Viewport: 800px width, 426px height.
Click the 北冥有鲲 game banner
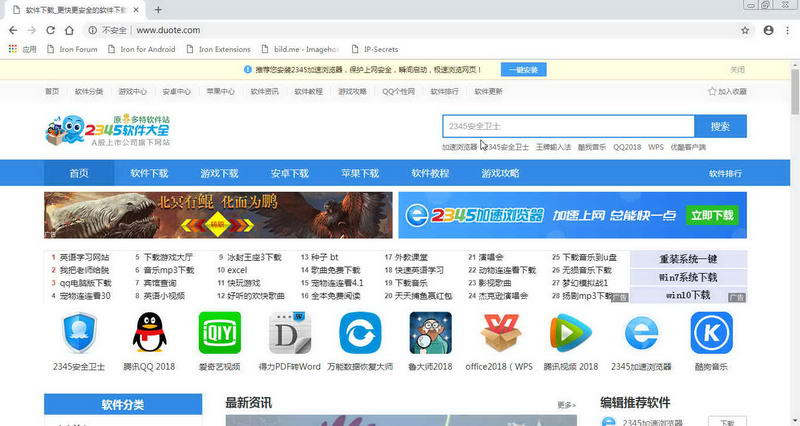218,215
